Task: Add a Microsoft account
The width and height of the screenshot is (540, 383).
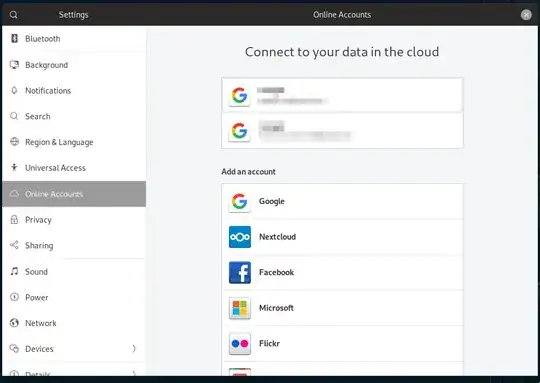Action: 342,308
